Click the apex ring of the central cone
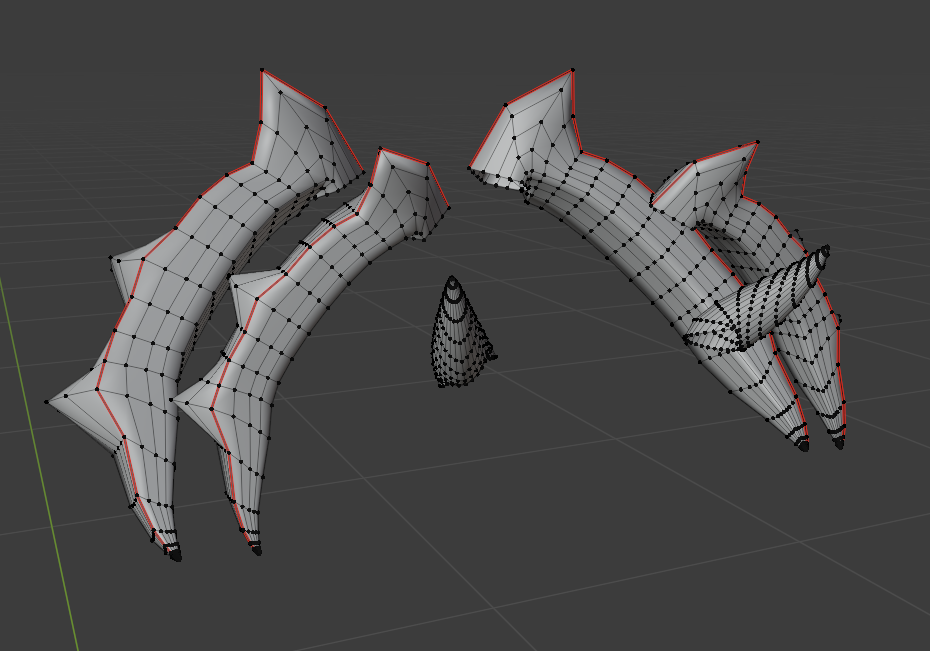This screenshot has width=930, height=651. [453, 282]
